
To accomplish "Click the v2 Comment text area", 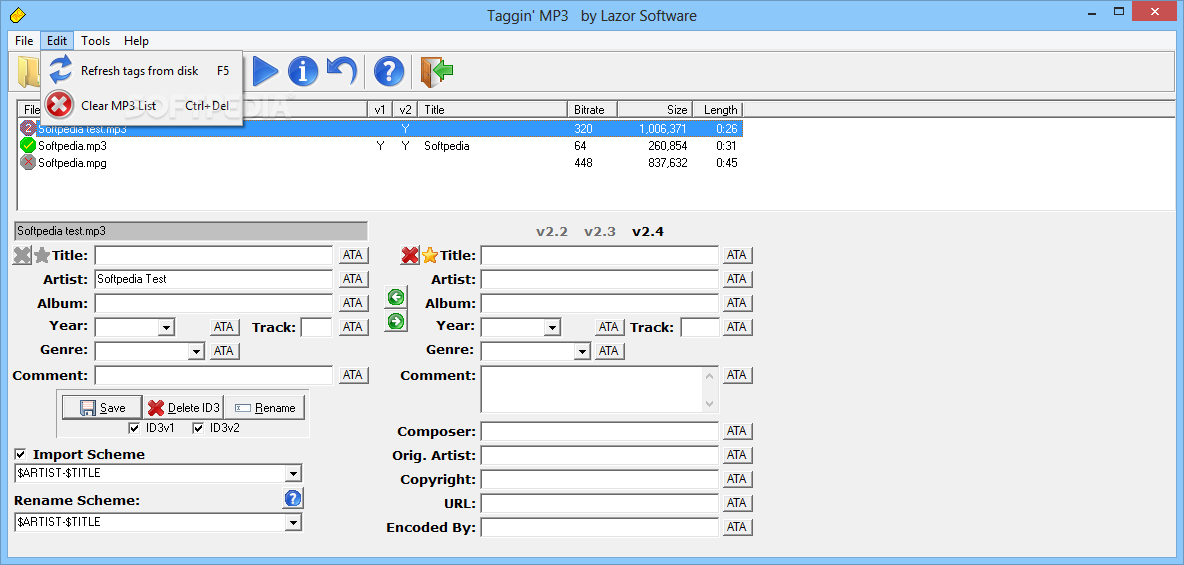I will pyautogui.click(x=600, y=389).
